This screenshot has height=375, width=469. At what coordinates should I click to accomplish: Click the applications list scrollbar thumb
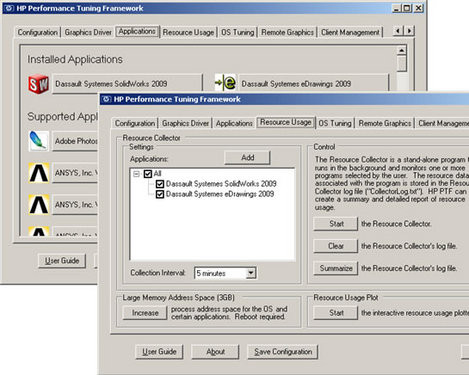pyautogui.click(x=402, y=64)
